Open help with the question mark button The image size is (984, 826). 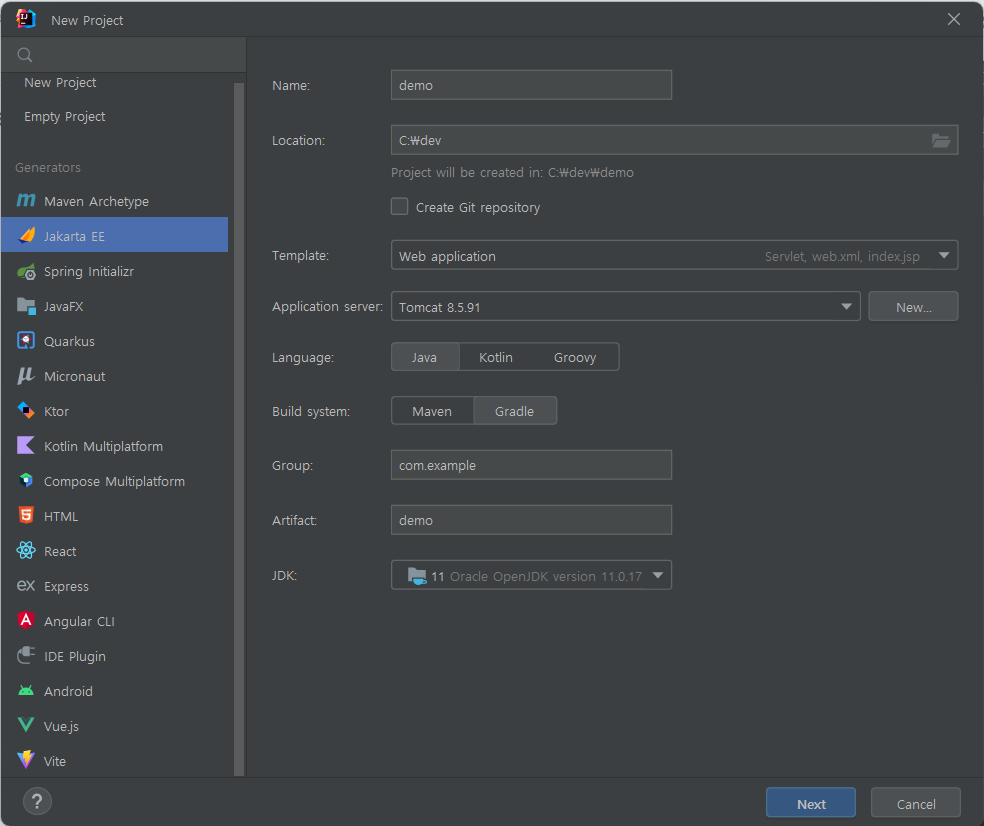coord(37,802)
